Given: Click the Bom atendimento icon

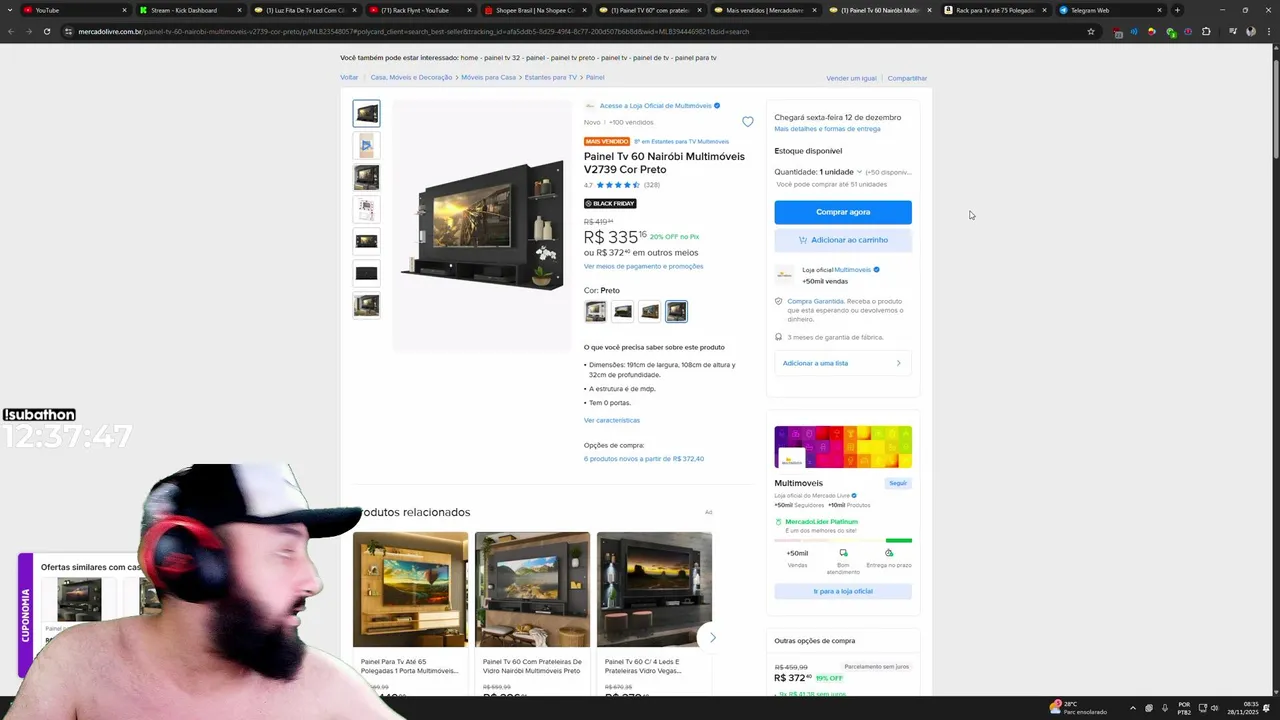Looking at the screenshot, I should point(843,553).
